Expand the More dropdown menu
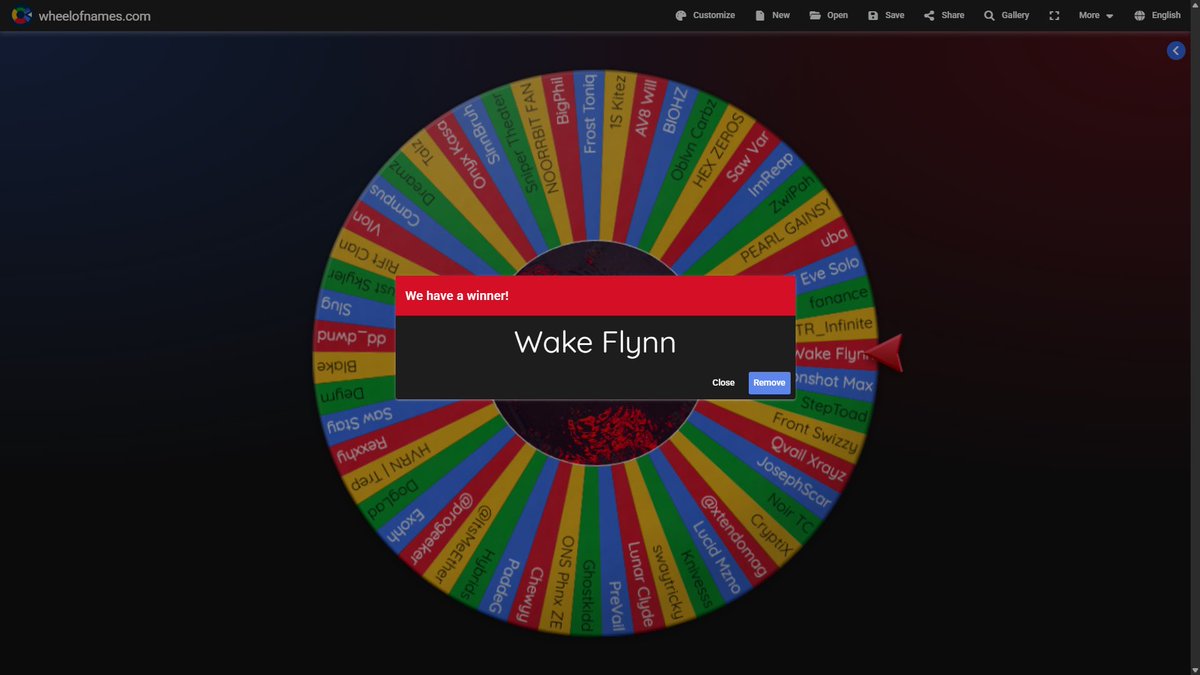 (x=1096, y=16)
